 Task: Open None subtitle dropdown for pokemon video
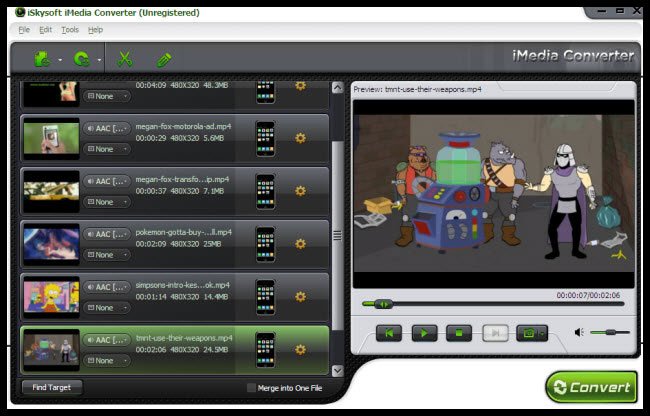[107, 255]
